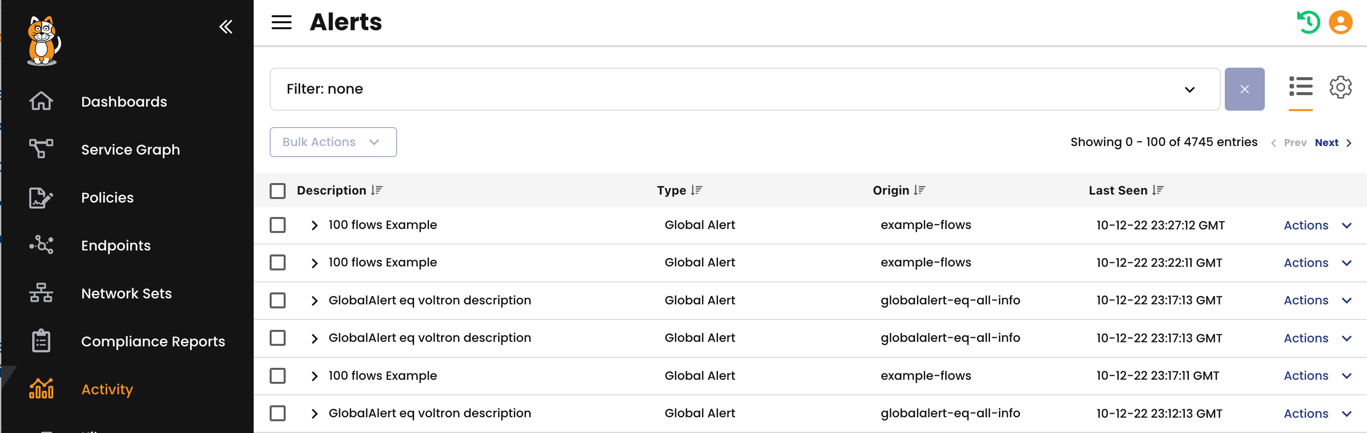Expand the first 100 flows Example row
The width and height of the screenshot is (1367, 433).
pos(314,226)
